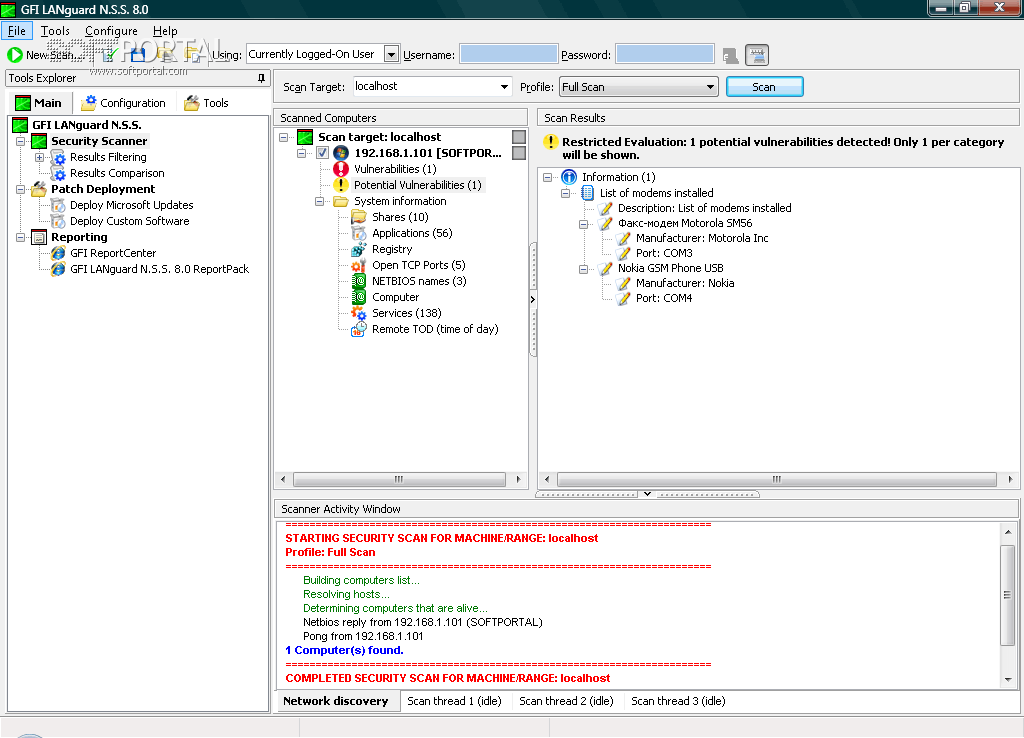The width and height of the screenshot is (1024, 738).
Task: Expand the Results Filtering node
Action: tap(39, 157)
